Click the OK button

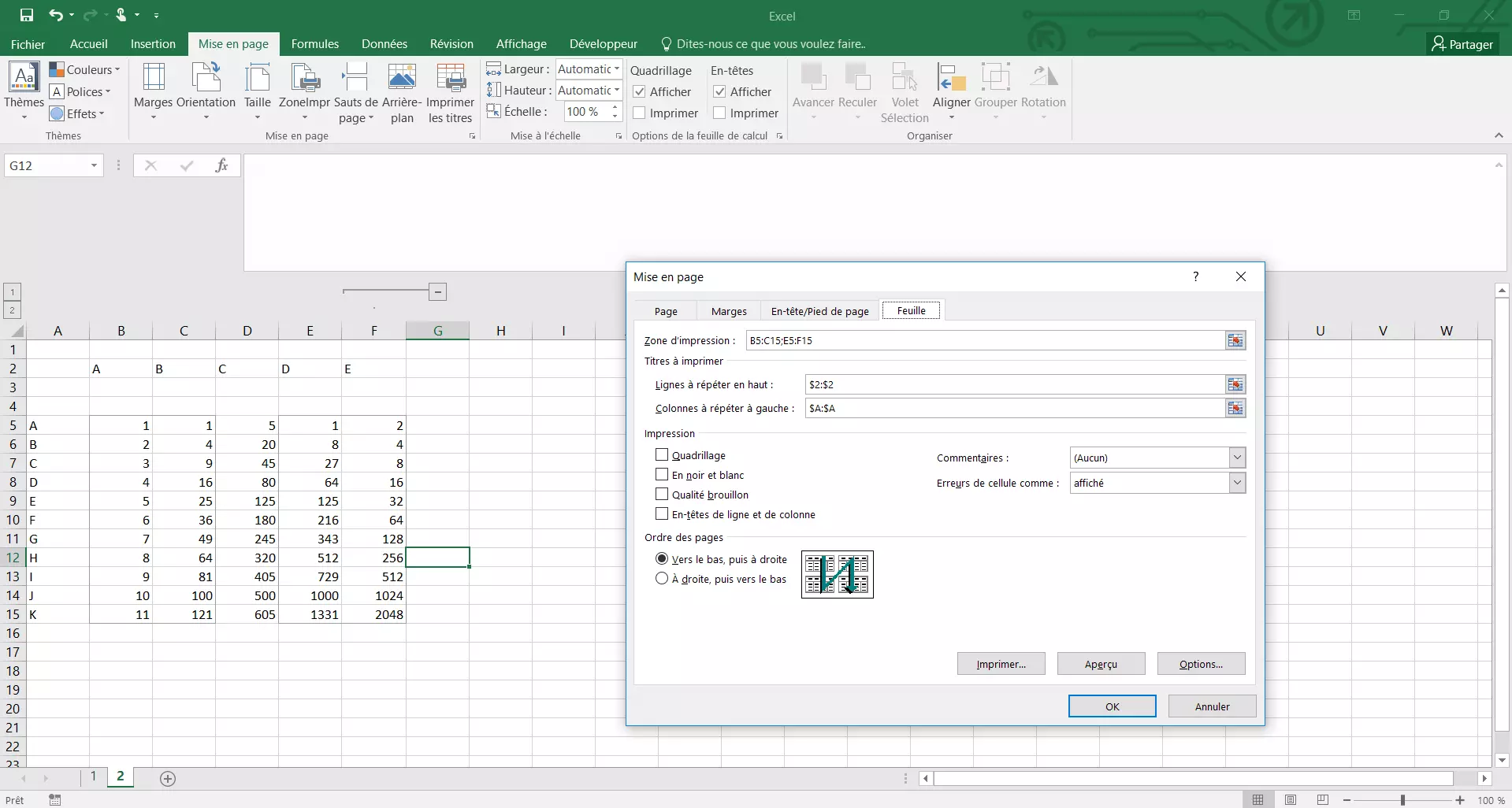click(1112, 706)
